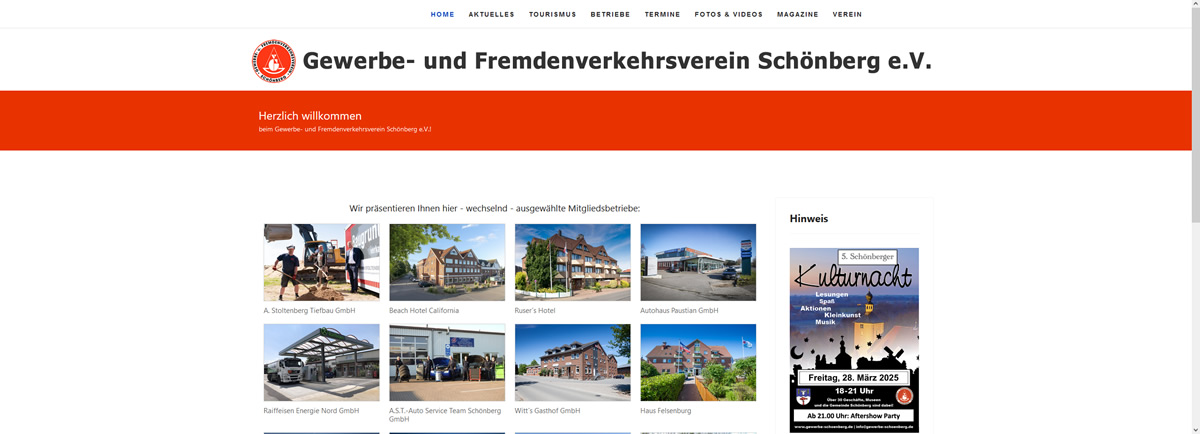1200x434 pixels.
Task: Click the Autohaus Paustian GmbH caption
Action: pyautogui.click(x=679, y=311)
